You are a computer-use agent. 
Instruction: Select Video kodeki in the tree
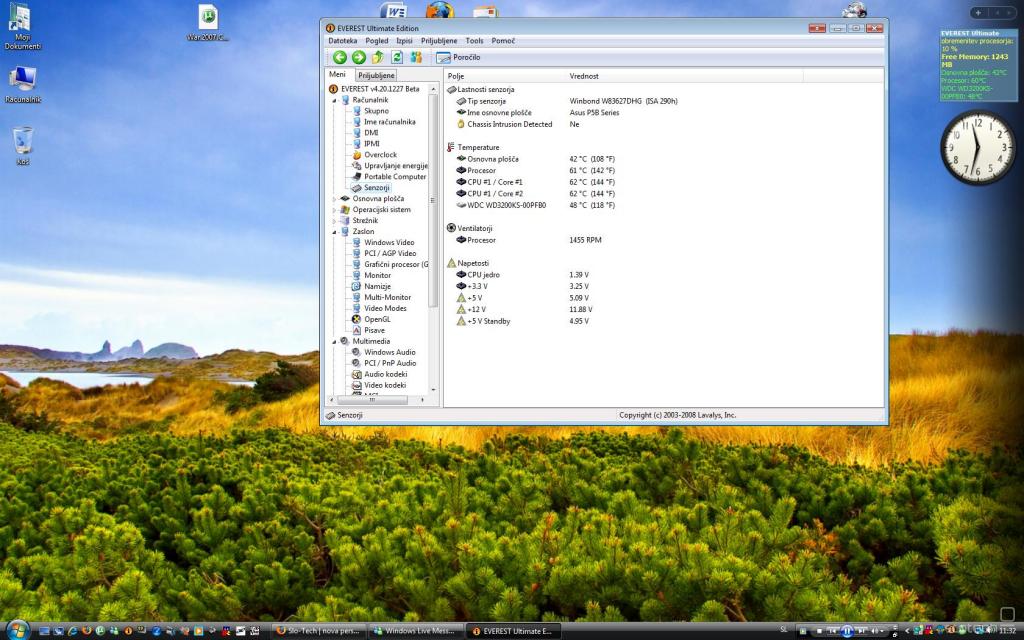(379, 386)
